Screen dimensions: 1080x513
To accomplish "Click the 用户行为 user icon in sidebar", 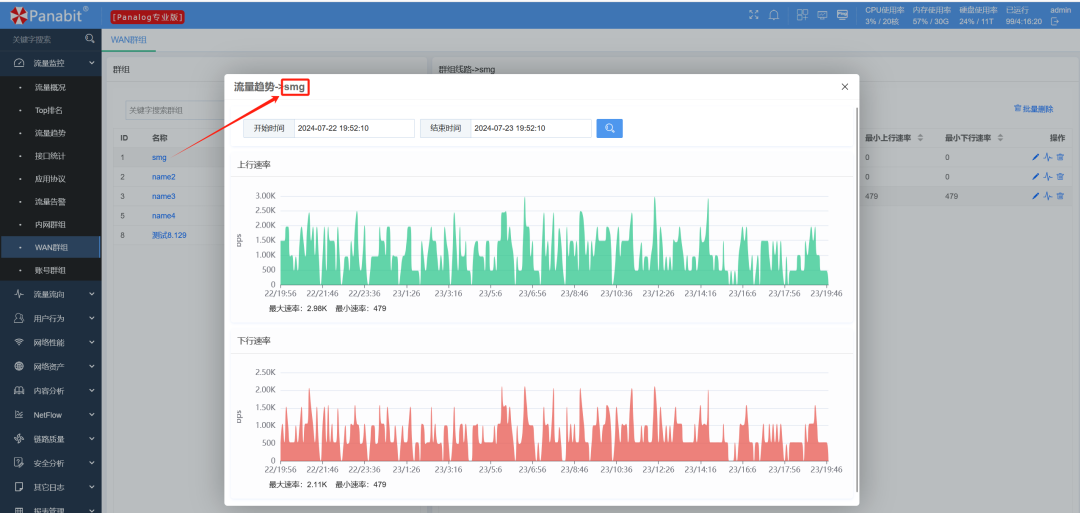I will [19, 318].
